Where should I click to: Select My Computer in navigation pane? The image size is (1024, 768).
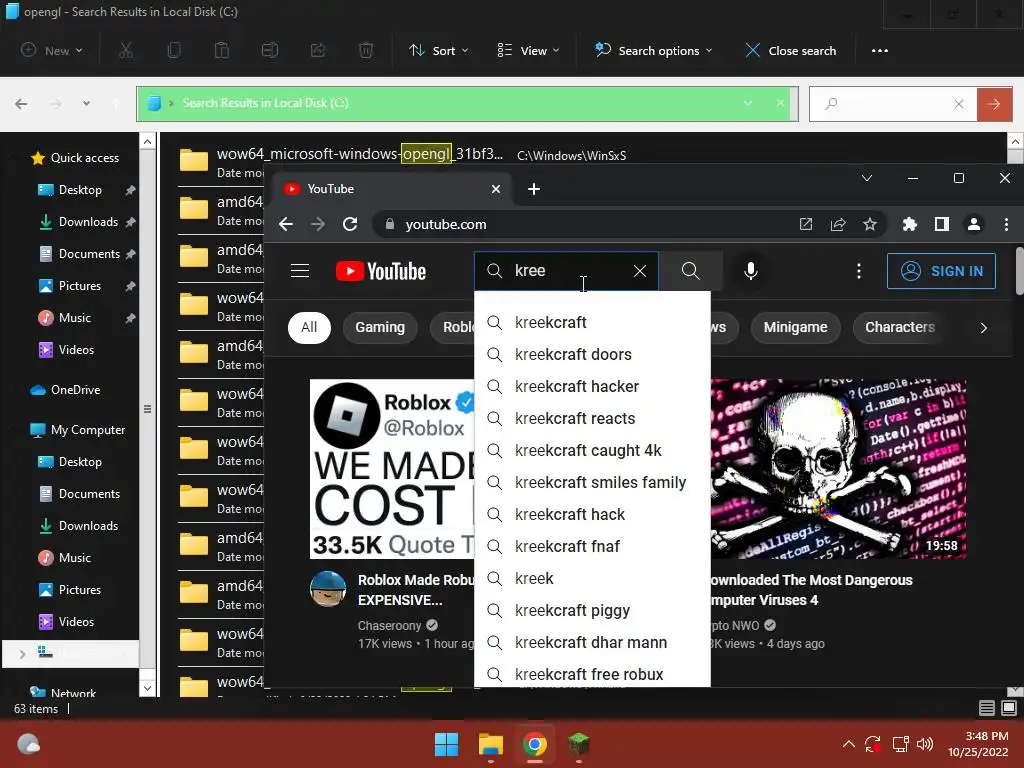pos(88,430)
